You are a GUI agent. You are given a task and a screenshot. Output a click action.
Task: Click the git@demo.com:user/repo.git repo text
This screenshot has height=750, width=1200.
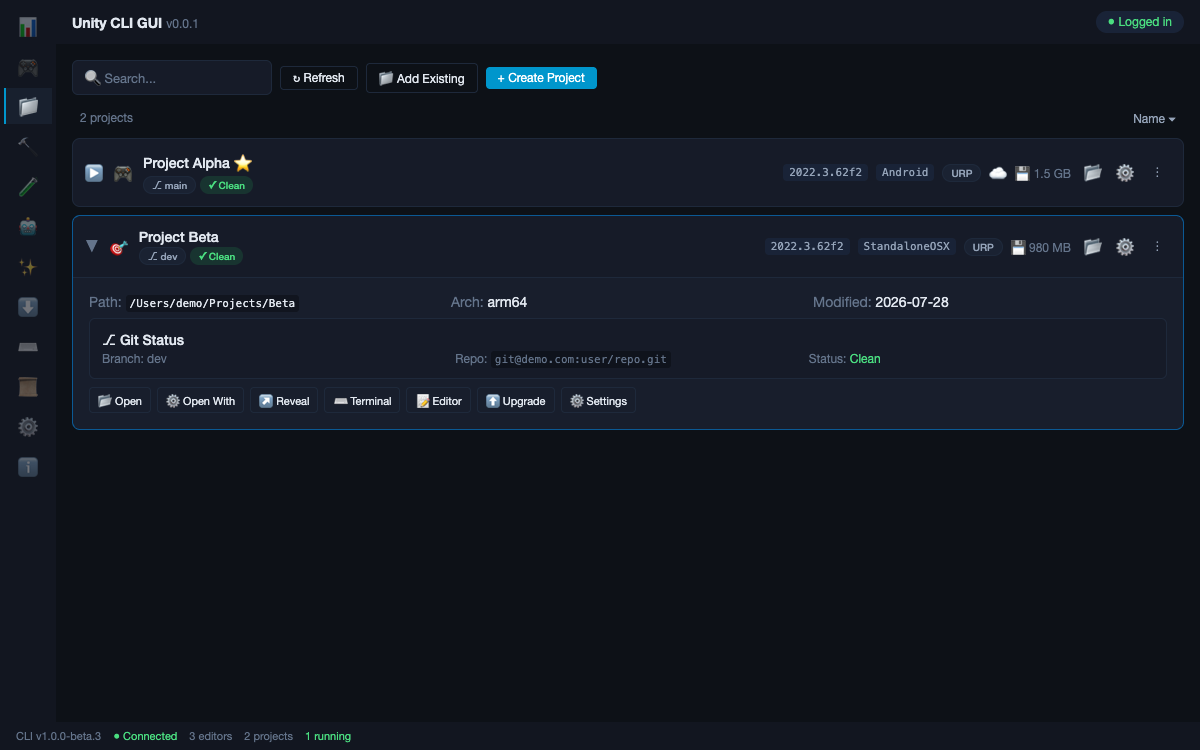[x=580, y=359]
